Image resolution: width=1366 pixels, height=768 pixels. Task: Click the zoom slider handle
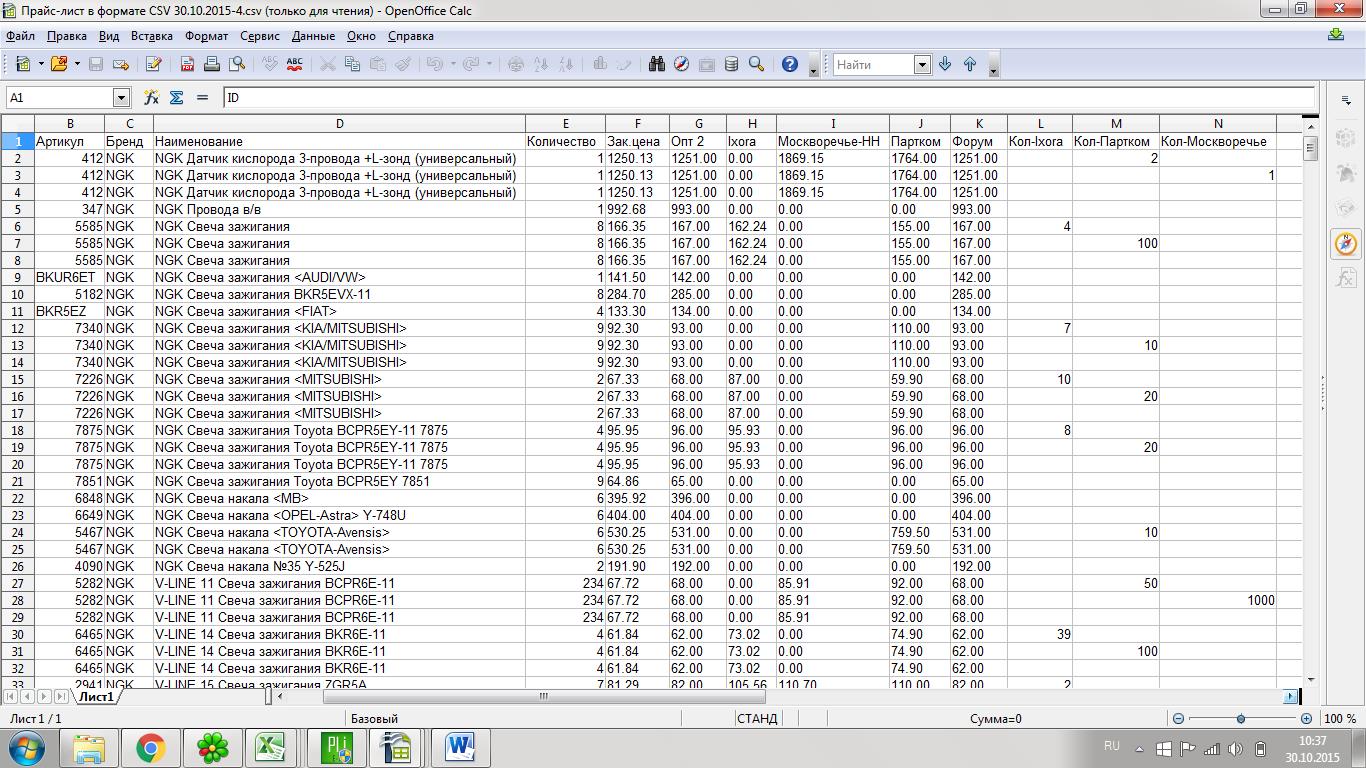coord(1241,718)
